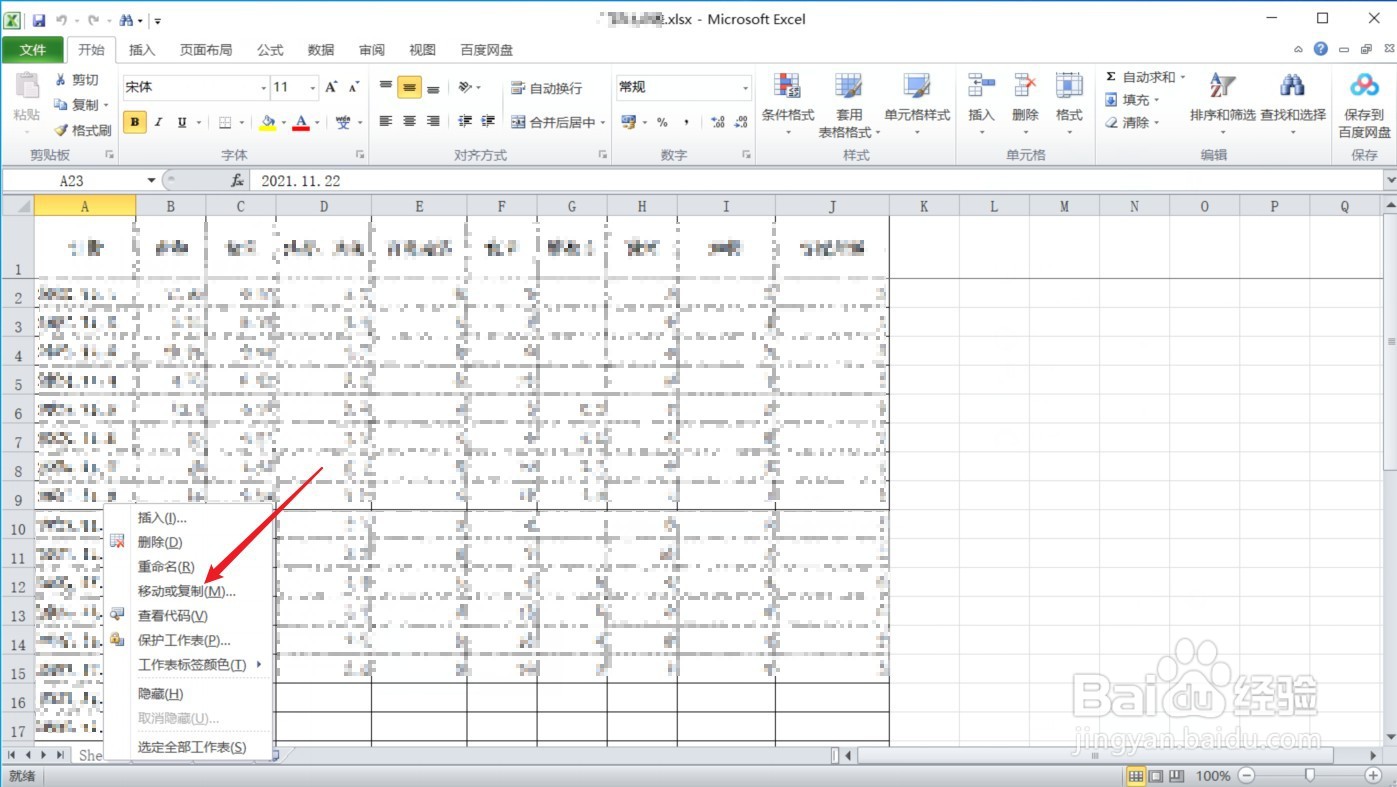The image size is (1397, 787).
Task: Open Cell Styles (单元格样式)
Action: (x=917, y=105)
